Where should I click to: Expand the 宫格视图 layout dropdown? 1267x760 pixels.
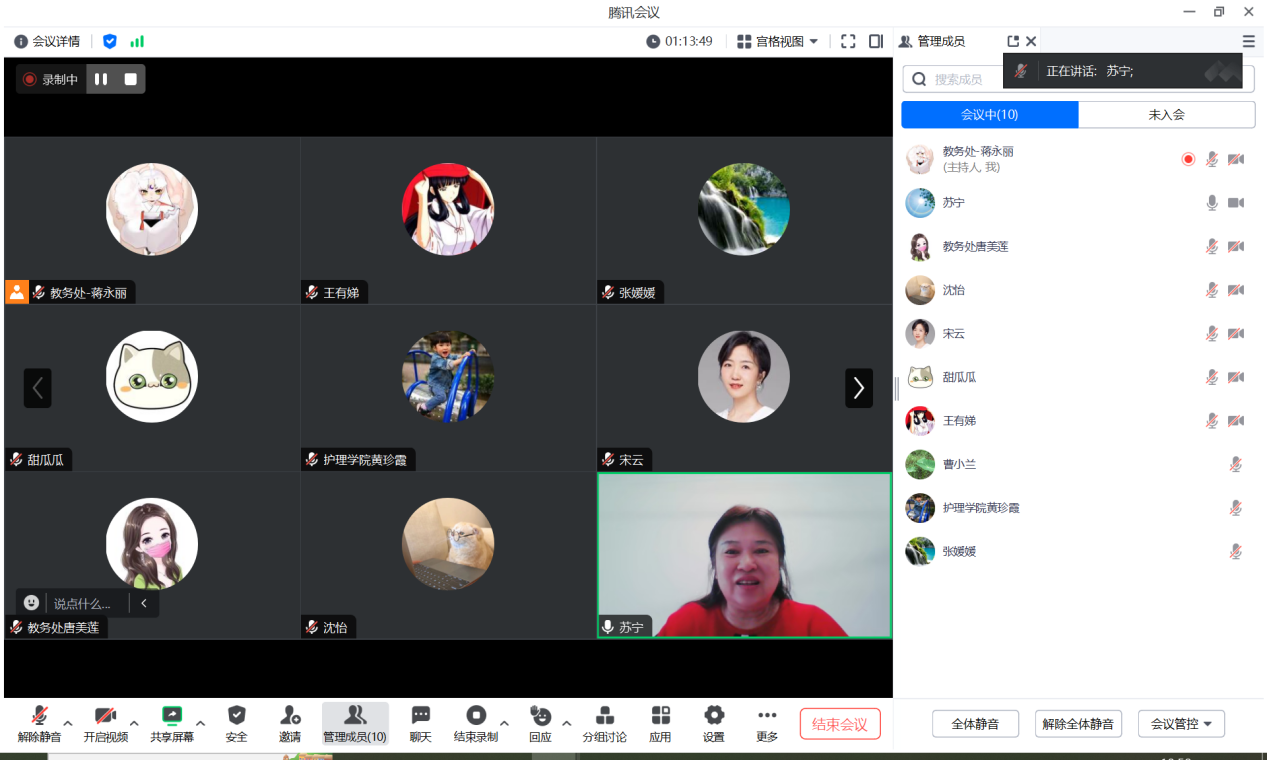[x=778, y=41]
